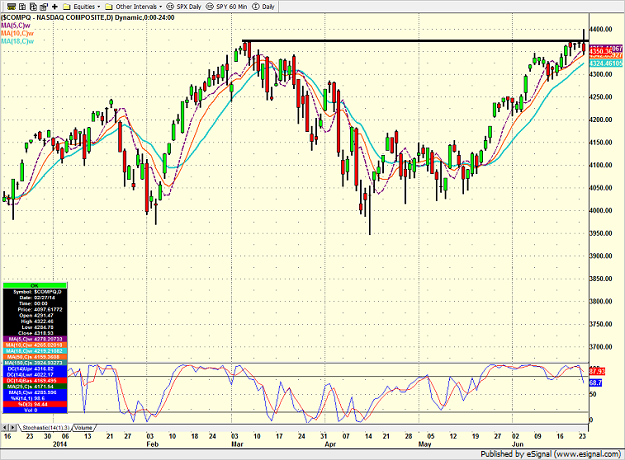Click the red DC(14)Bas row in data window
Viewport: 625px width, 460px height.
tap(35, 381)
